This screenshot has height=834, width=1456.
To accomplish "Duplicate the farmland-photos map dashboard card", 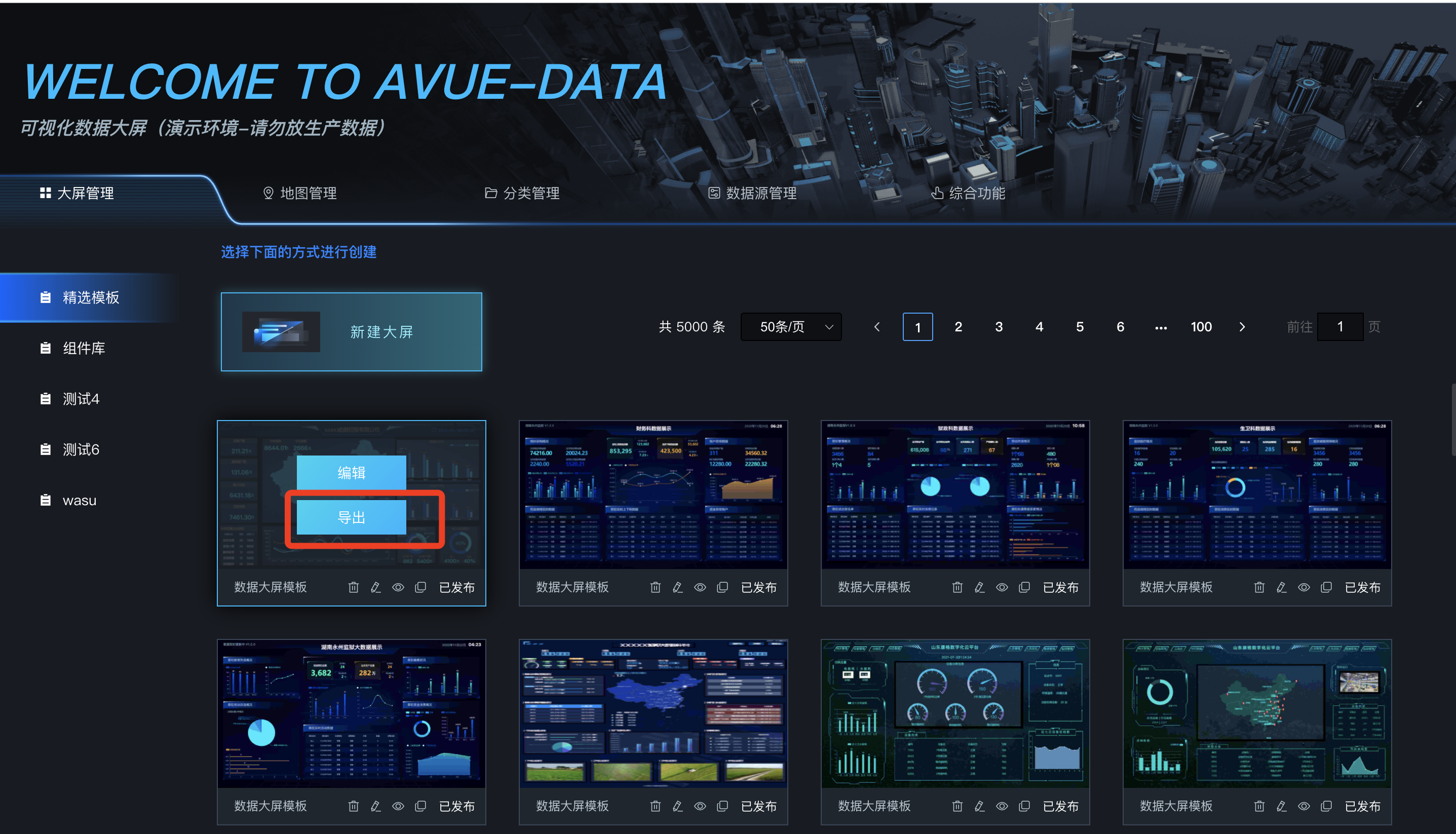I will click(722, 806).
